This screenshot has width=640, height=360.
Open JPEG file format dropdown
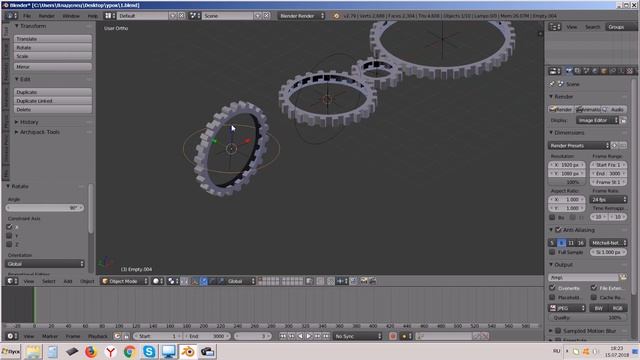(x=567, y=308)
